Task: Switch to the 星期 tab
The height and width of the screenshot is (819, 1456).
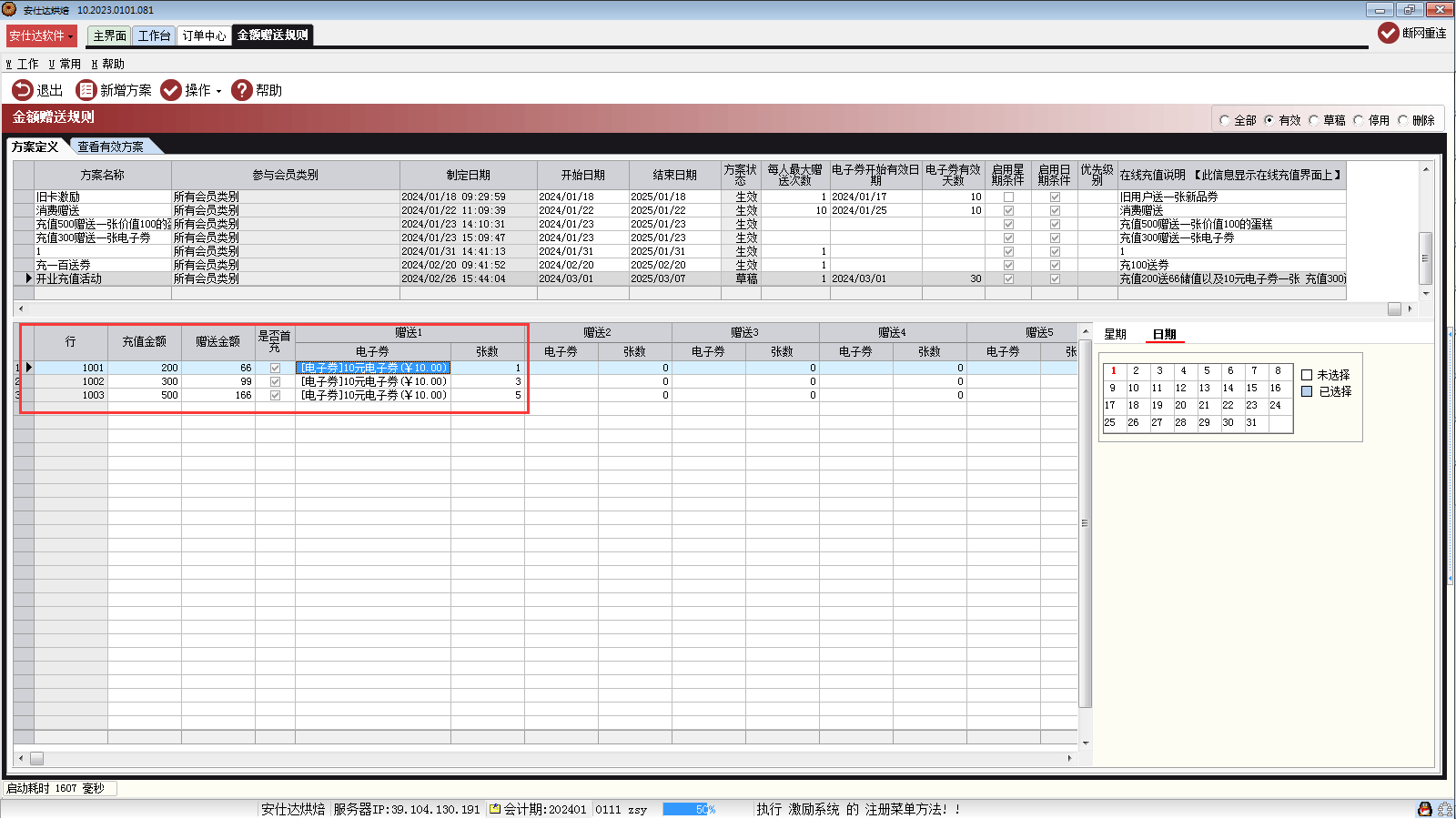Action: [x=1116, y=334]
